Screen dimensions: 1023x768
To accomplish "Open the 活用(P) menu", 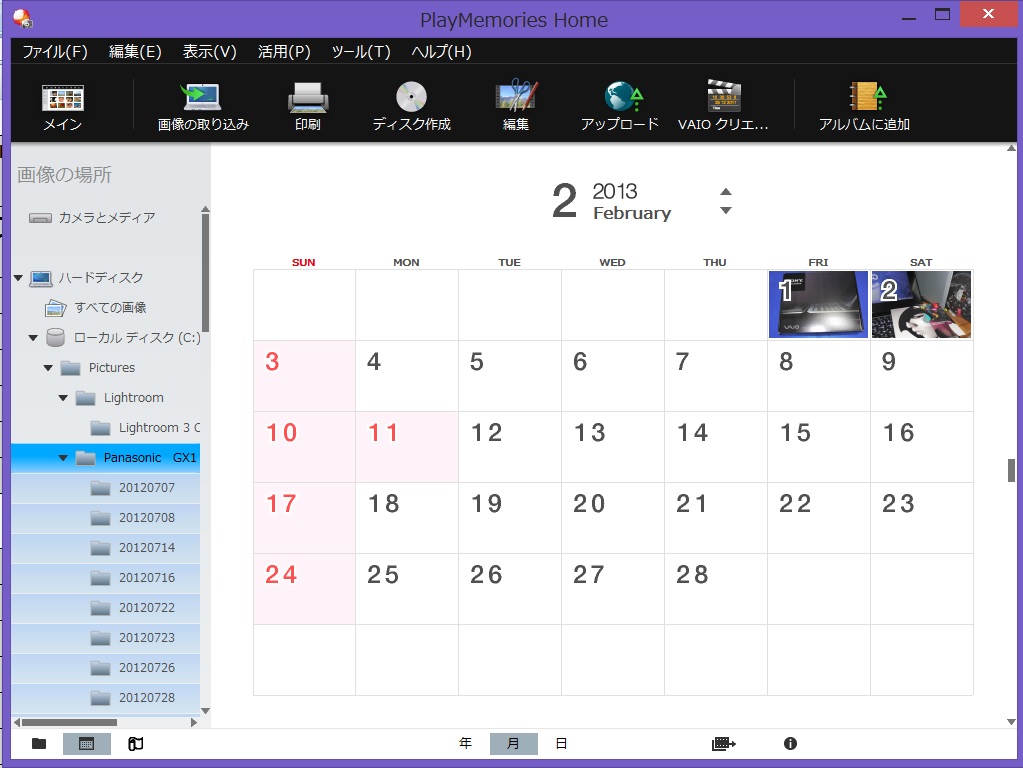I will click(284, 52).
